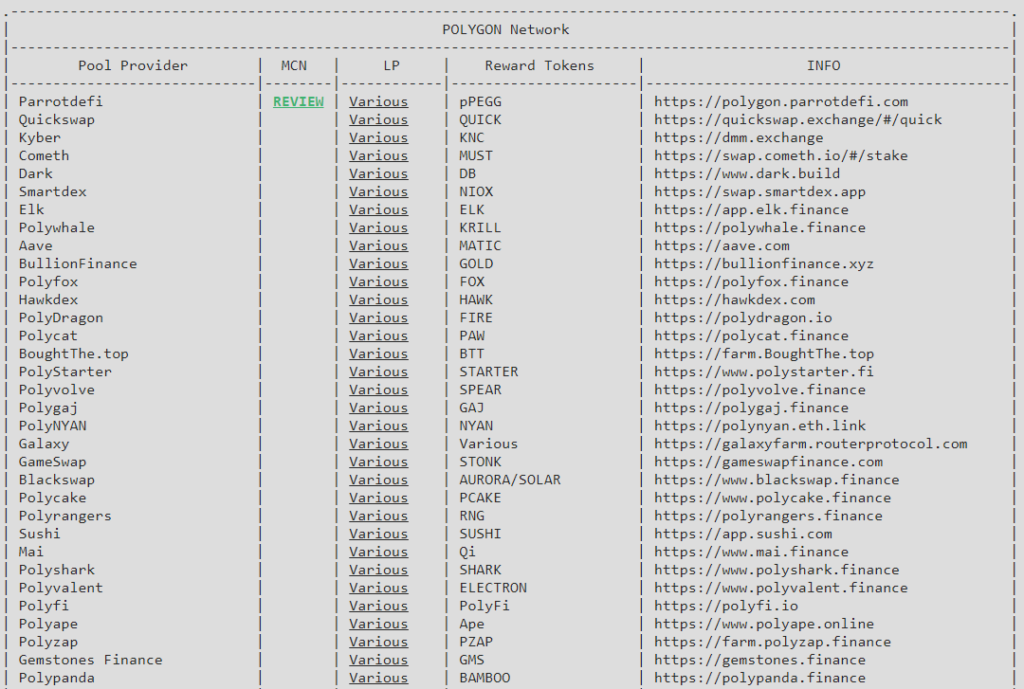The image size is (1024, 689).
Task: Click the Pool Provider column header
Action: (133, 66)
